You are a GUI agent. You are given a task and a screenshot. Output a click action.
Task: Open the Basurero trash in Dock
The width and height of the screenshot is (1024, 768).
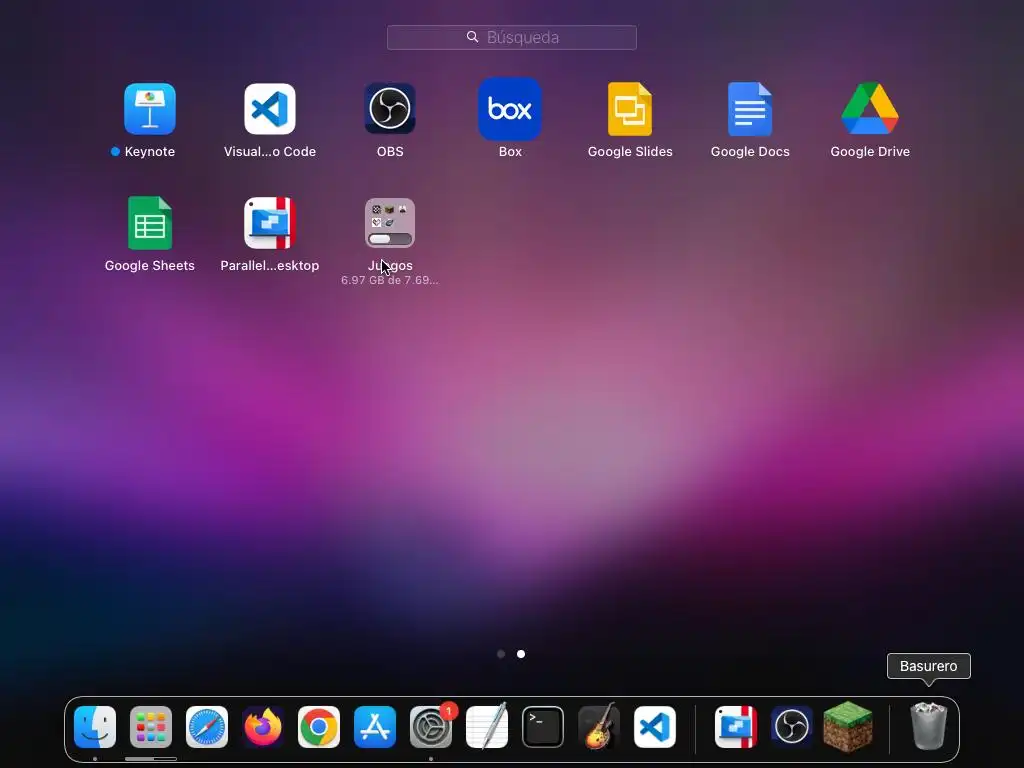929,726
